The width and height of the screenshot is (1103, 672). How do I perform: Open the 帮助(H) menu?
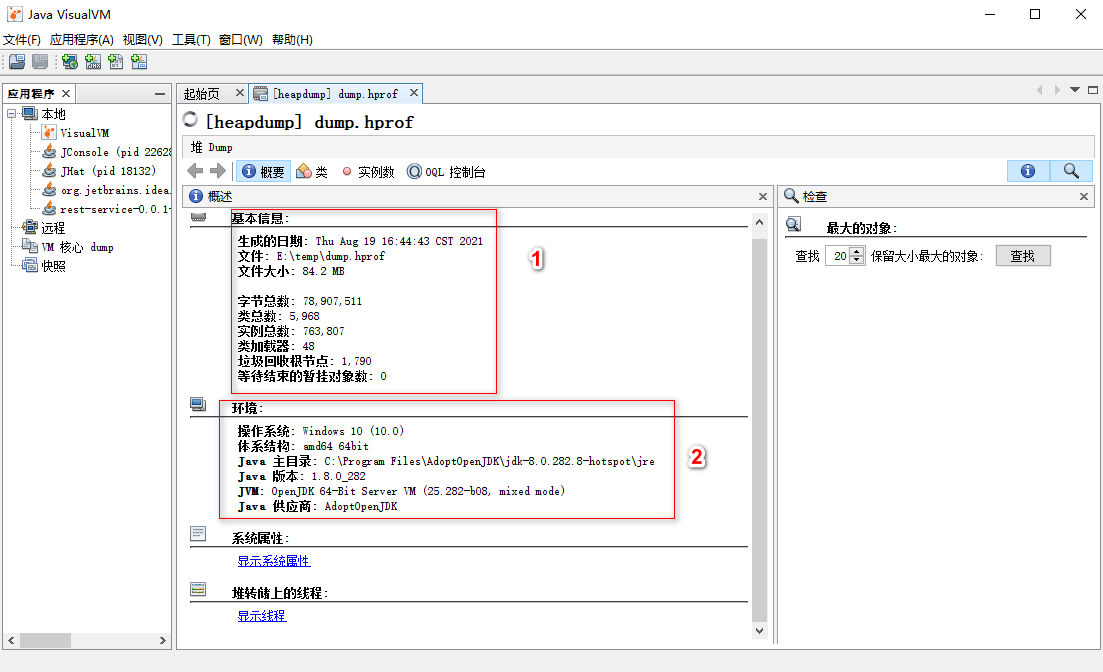point(293,39)
